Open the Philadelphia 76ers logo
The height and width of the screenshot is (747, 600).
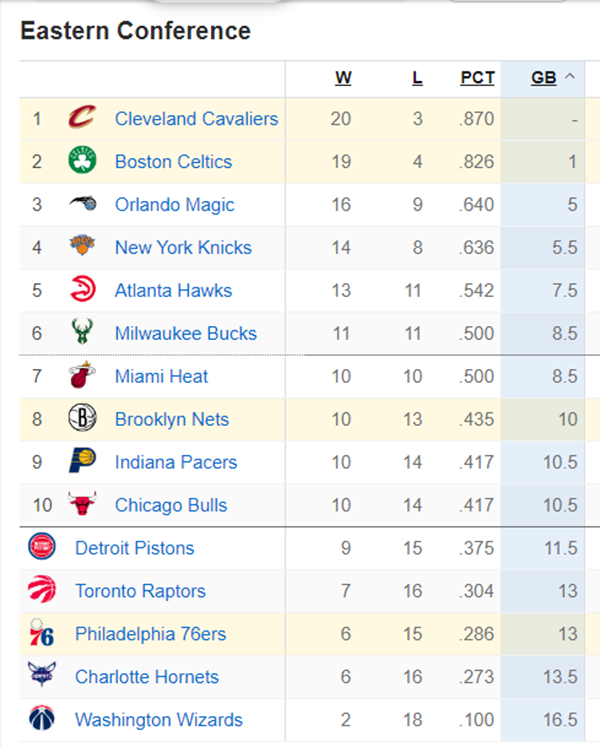click(41, 633)
